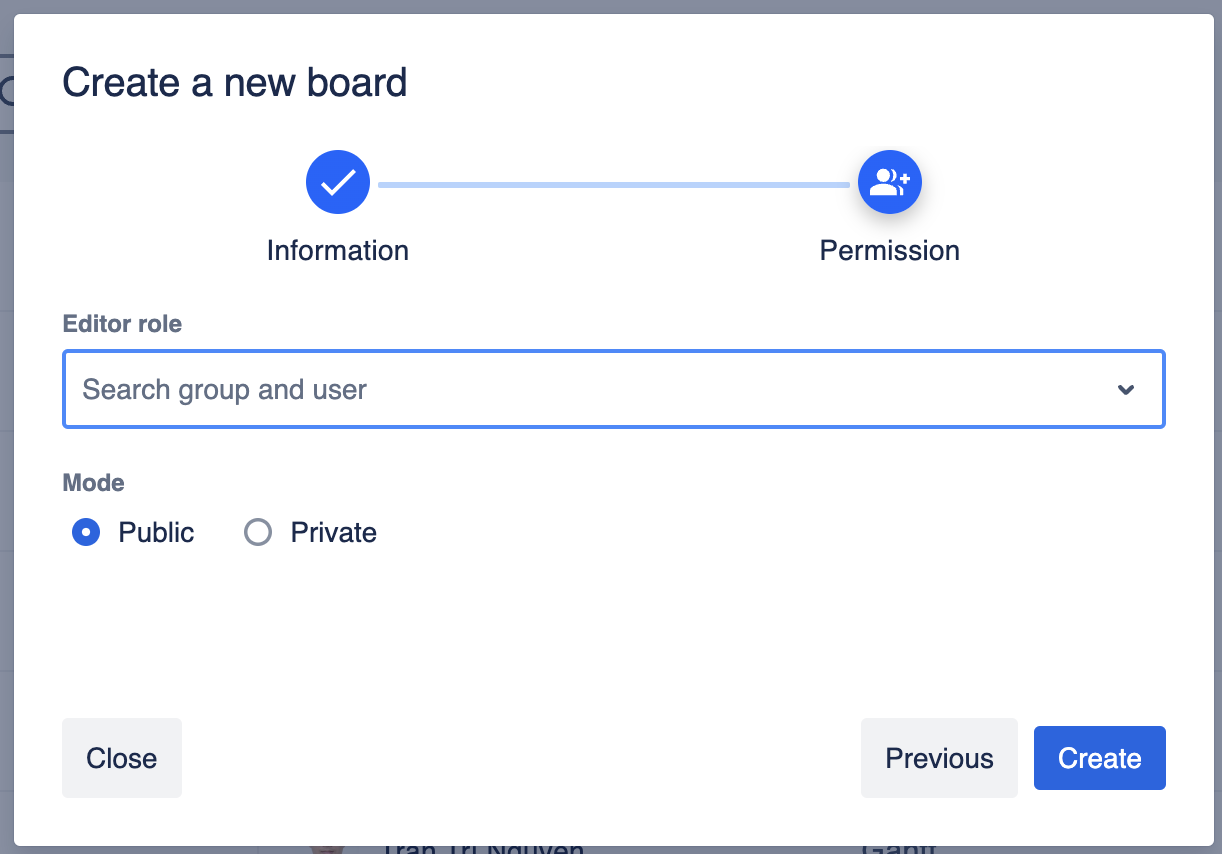This screenshot has width=1222, height=854.
Task: Go back with the Previous button
Action: pos(939,758)
